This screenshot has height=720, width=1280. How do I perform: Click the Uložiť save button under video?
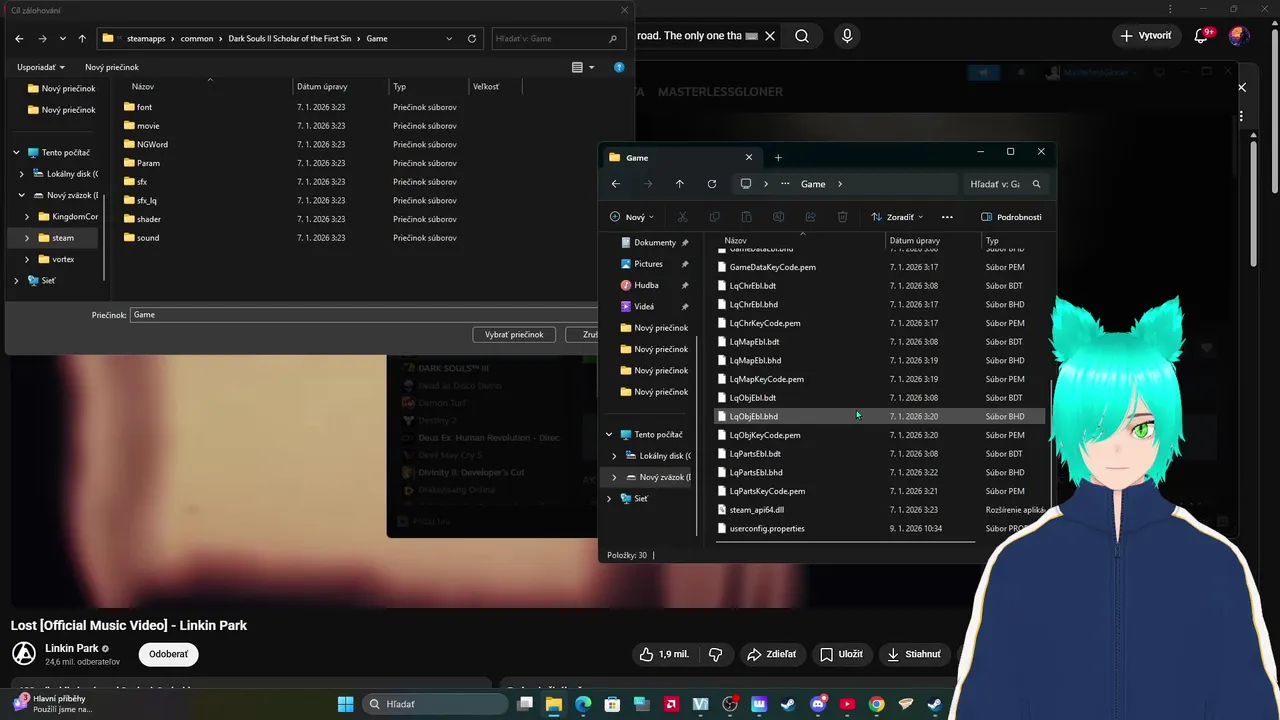(x=841, y=654)
